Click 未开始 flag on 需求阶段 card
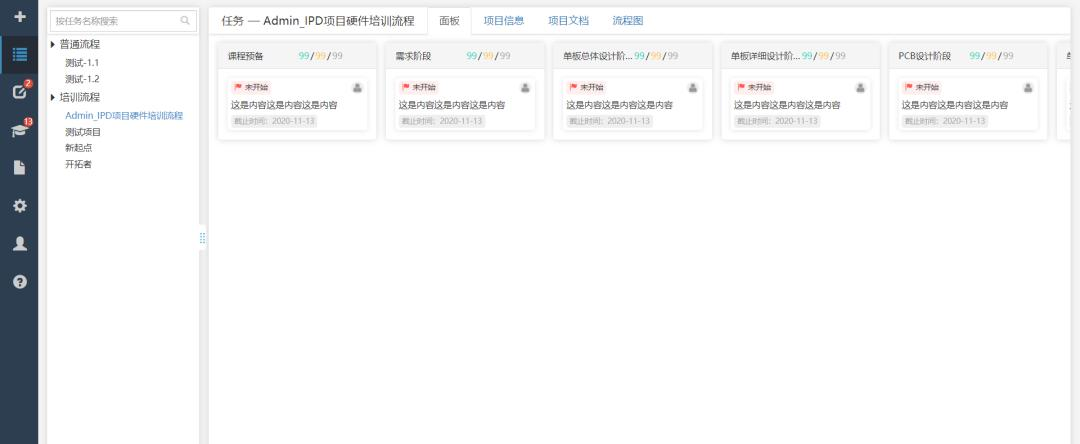 [x=419, y=87]
